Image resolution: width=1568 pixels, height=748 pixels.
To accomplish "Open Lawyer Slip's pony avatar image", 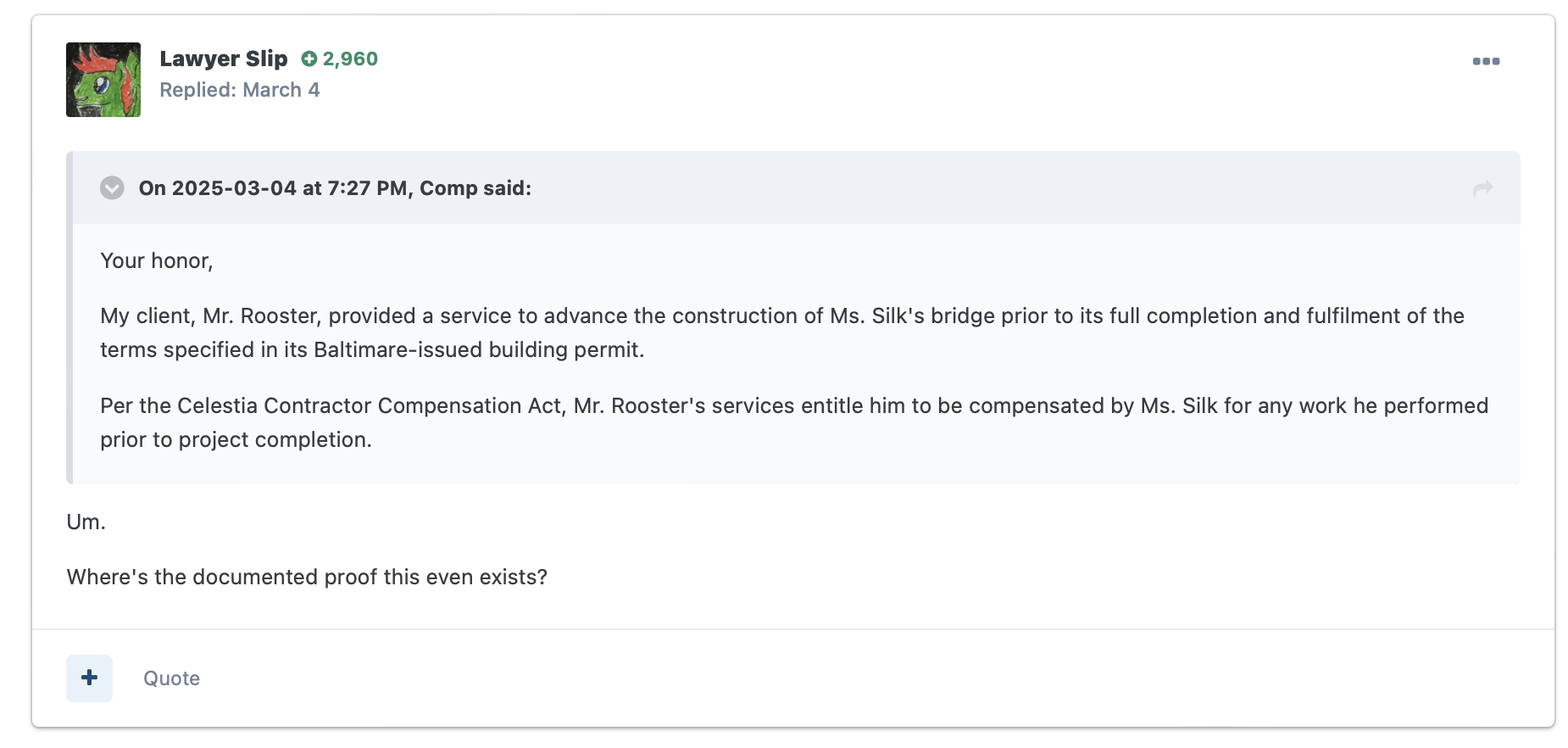I will pyautogui.click(x=103, y=80).
